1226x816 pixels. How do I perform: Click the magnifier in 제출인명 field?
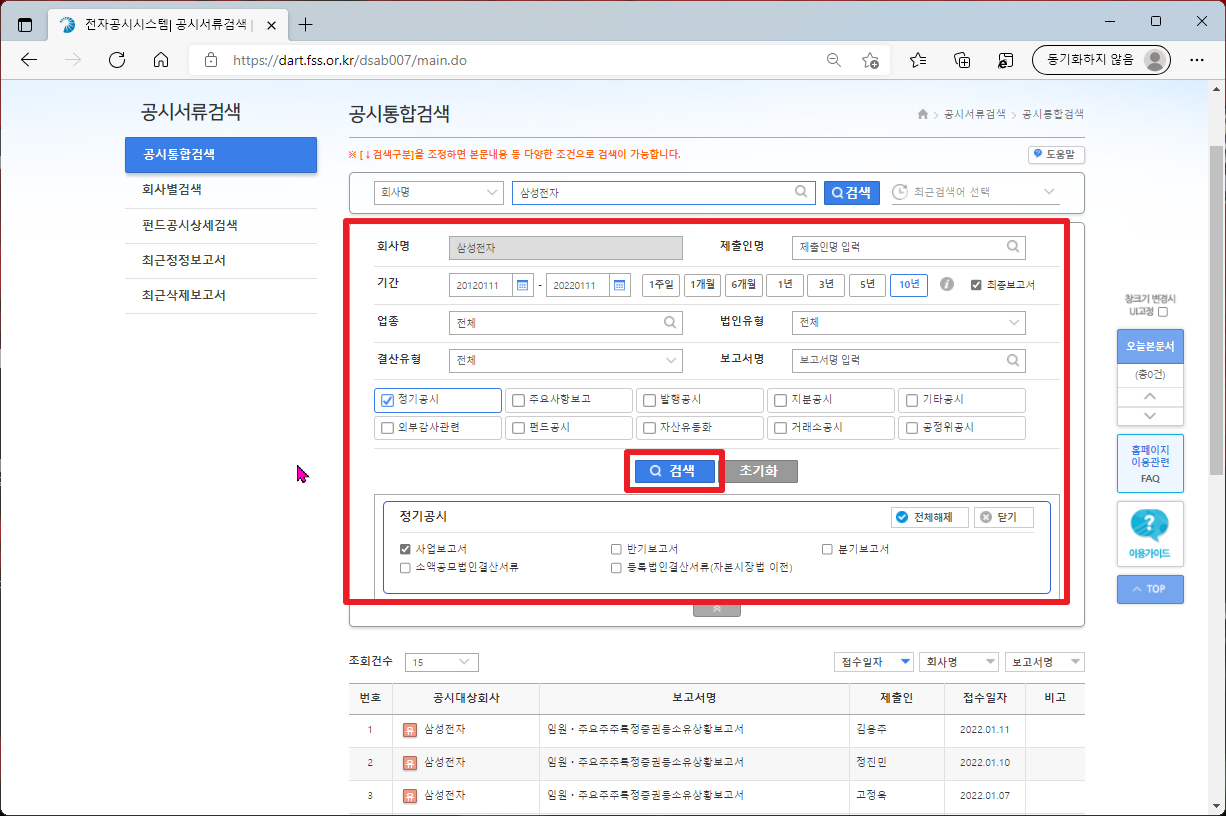1013,246
